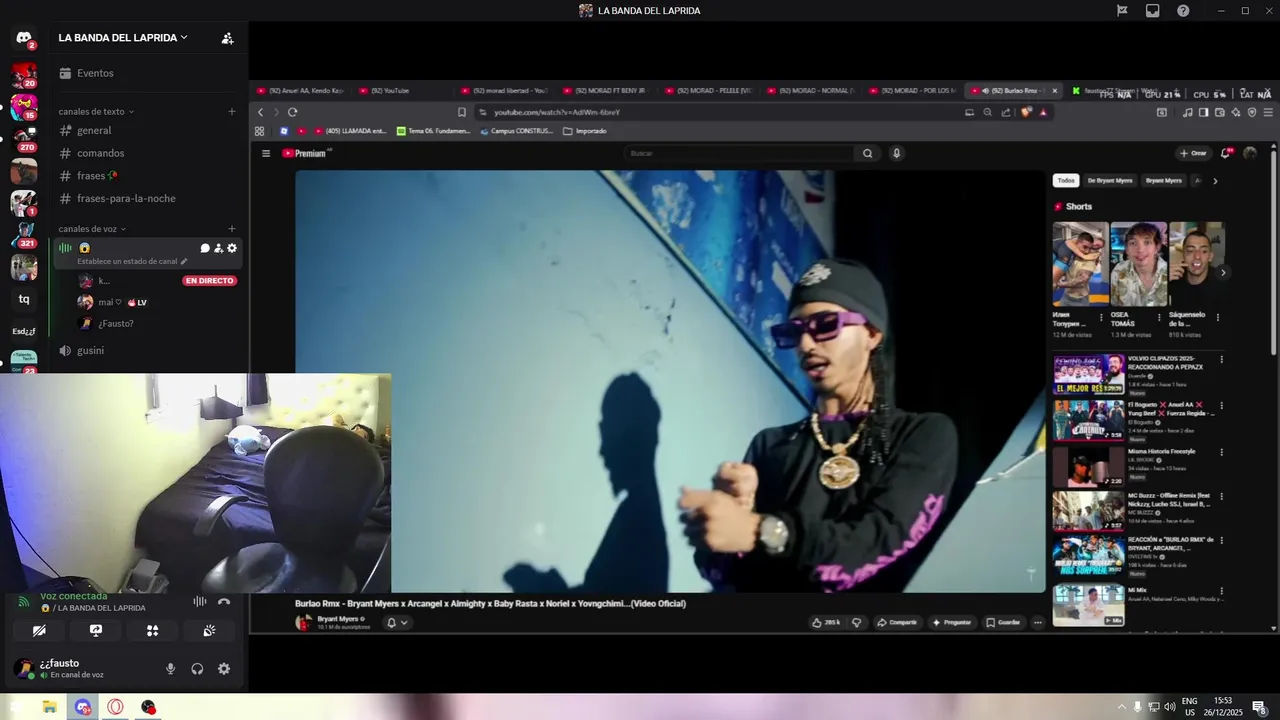Start an activity in Discord voice panel

point(152,631)
